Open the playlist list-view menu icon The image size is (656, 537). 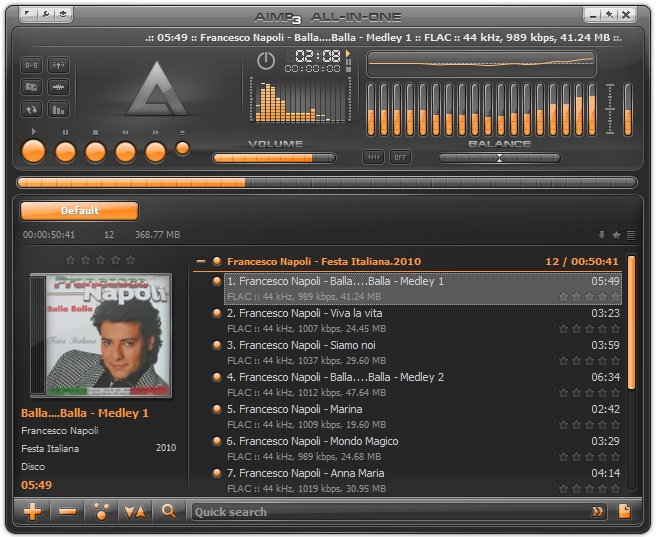point(631,235)
